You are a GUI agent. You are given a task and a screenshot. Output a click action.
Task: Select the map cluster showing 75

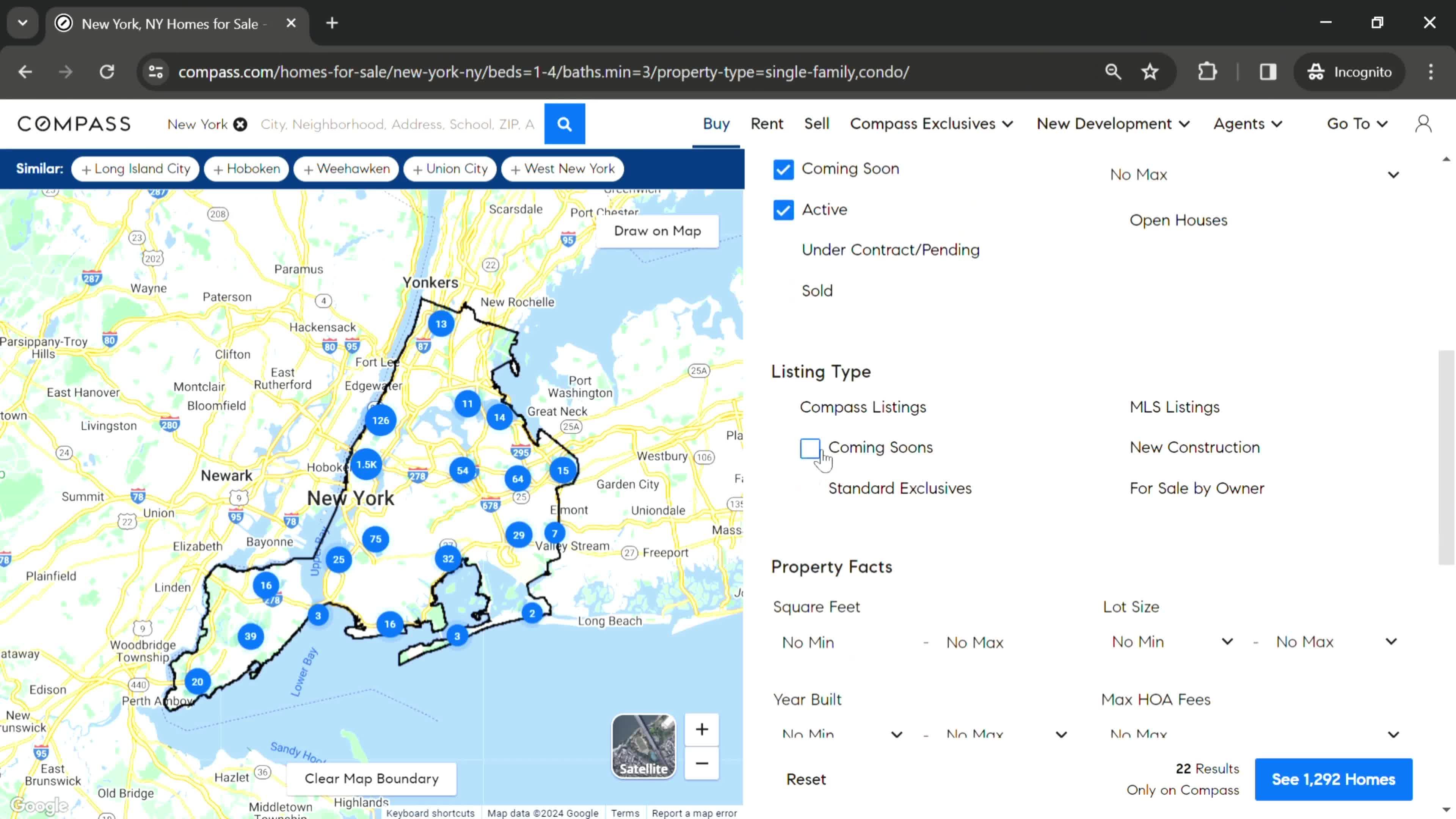coord(375,539)
